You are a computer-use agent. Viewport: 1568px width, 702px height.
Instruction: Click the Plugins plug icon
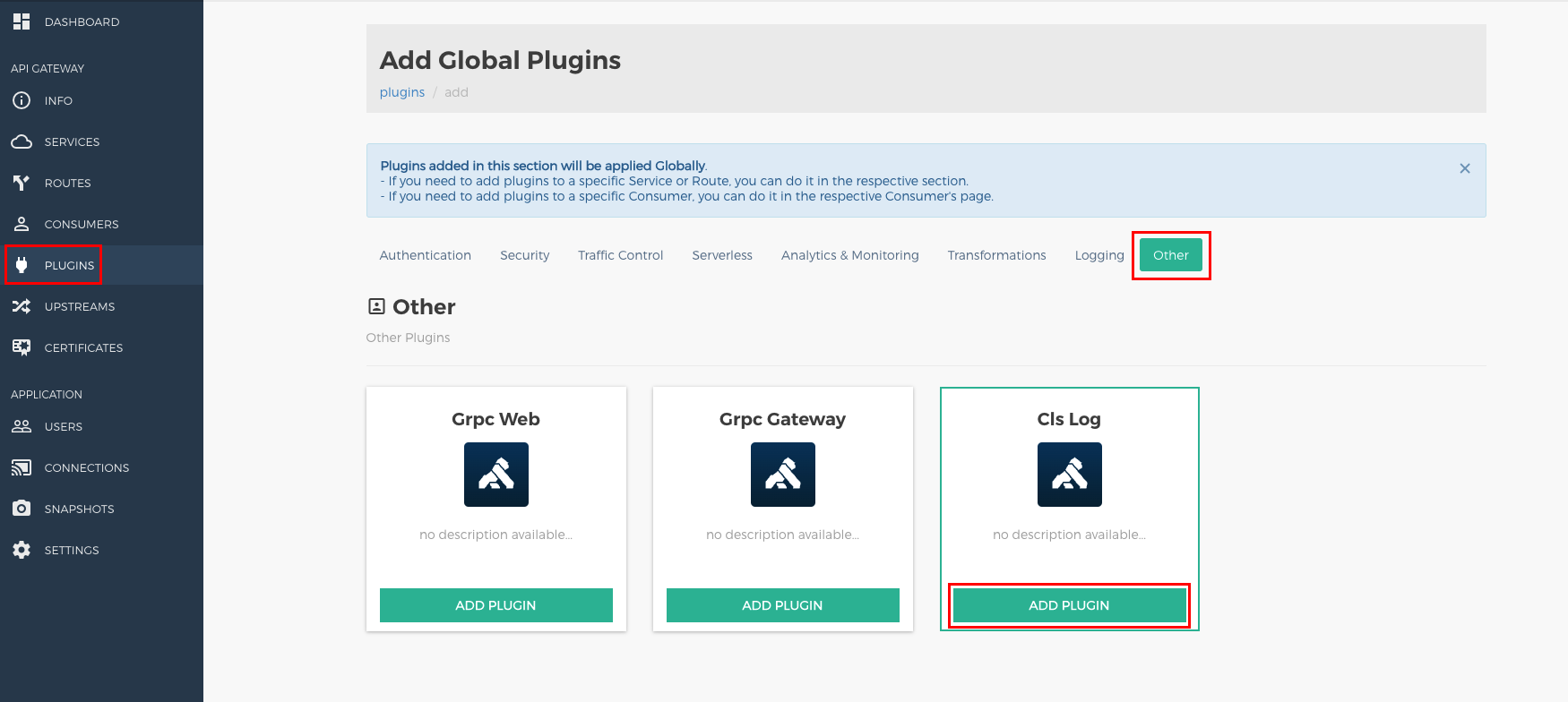coord(22,265)
